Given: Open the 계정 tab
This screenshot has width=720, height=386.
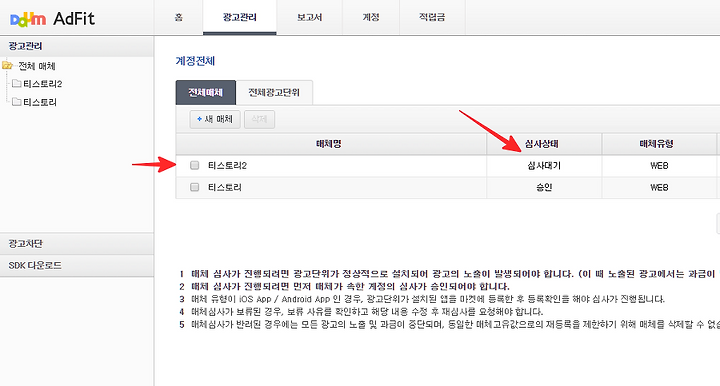Looking at the screenshot, I should [x=371, y=17].
